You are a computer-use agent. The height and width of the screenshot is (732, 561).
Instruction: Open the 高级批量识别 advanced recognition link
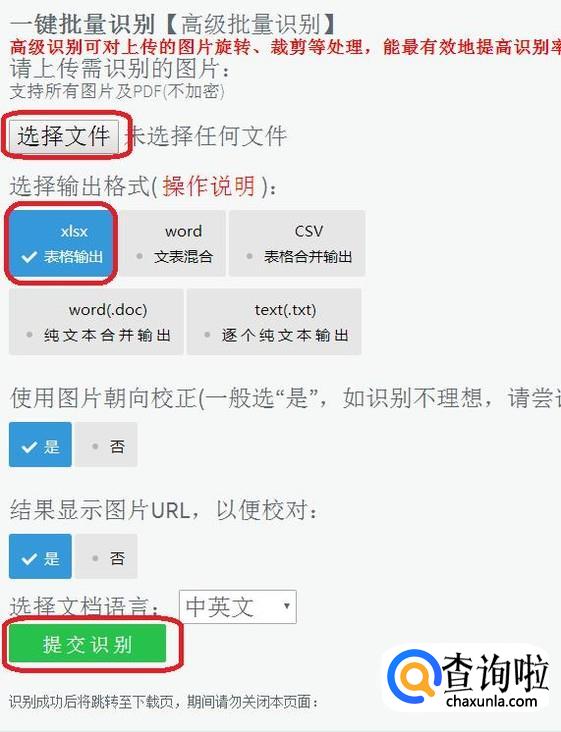coord(250,25)
